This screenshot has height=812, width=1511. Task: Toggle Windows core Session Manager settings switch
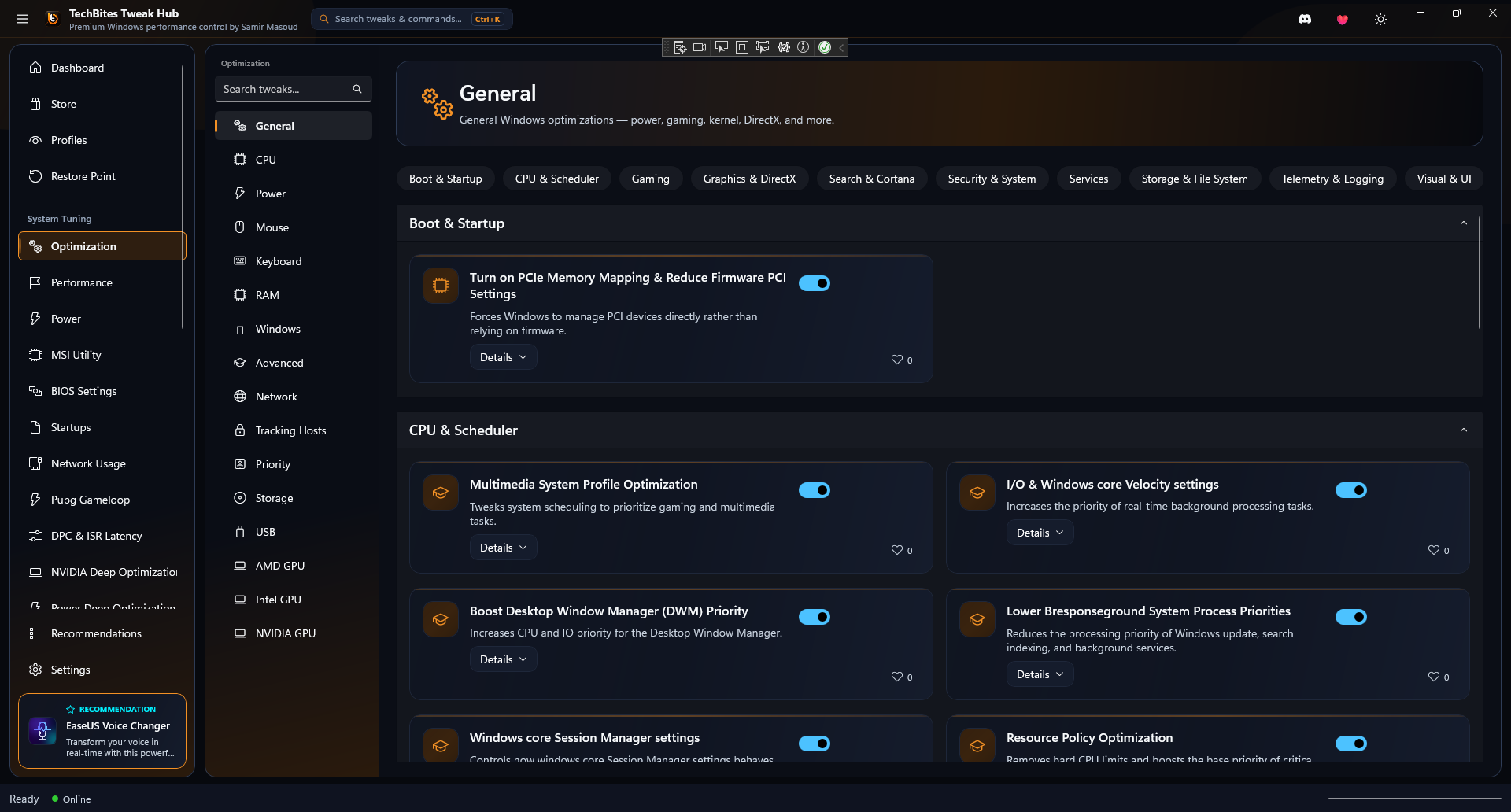pyautogui.click(x=815, y=744)
